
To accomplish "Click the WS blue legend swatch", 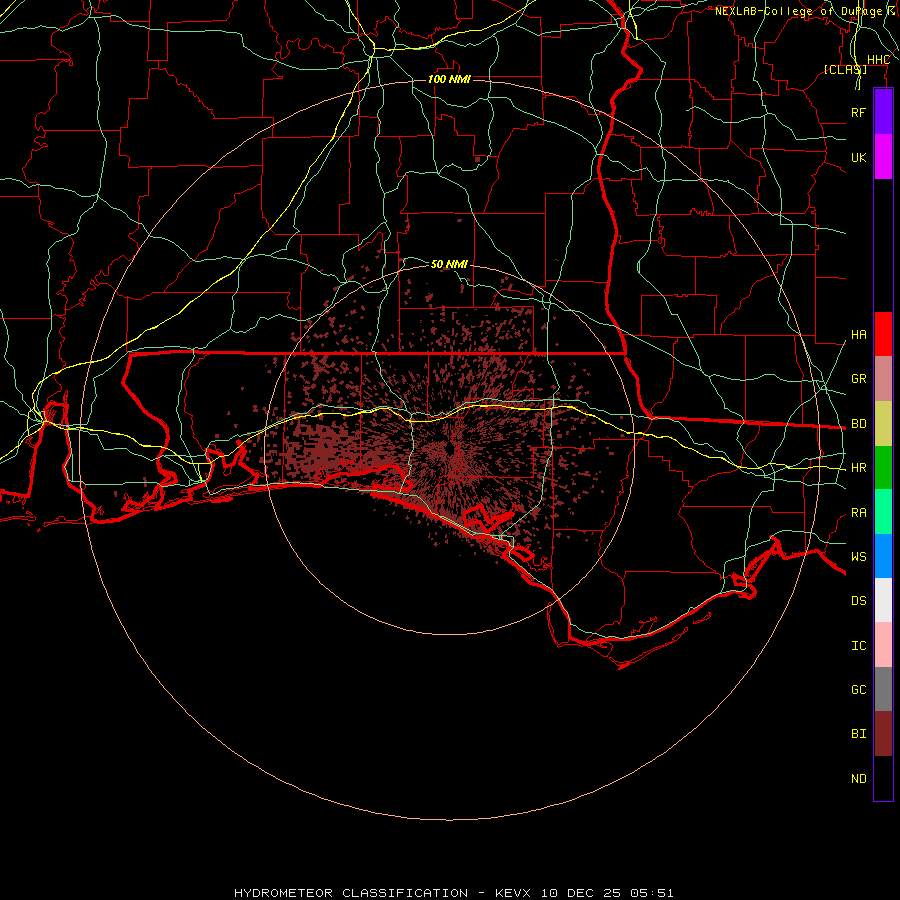I will [x=883, y=556].
